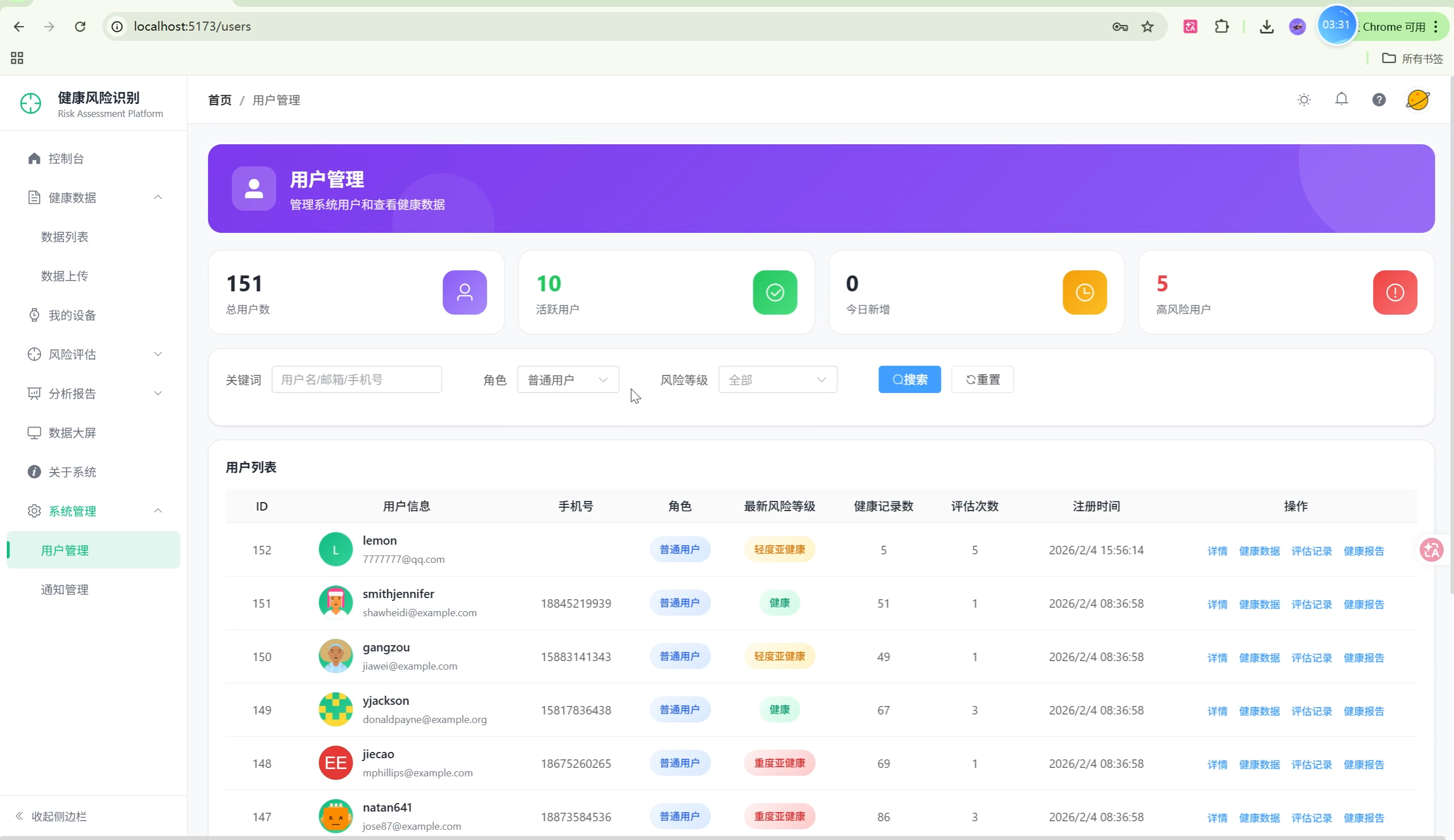Open 健康报告 link for user lemon
The width and height of the screenshot is (1454, 840).
tap(1364, 551)
